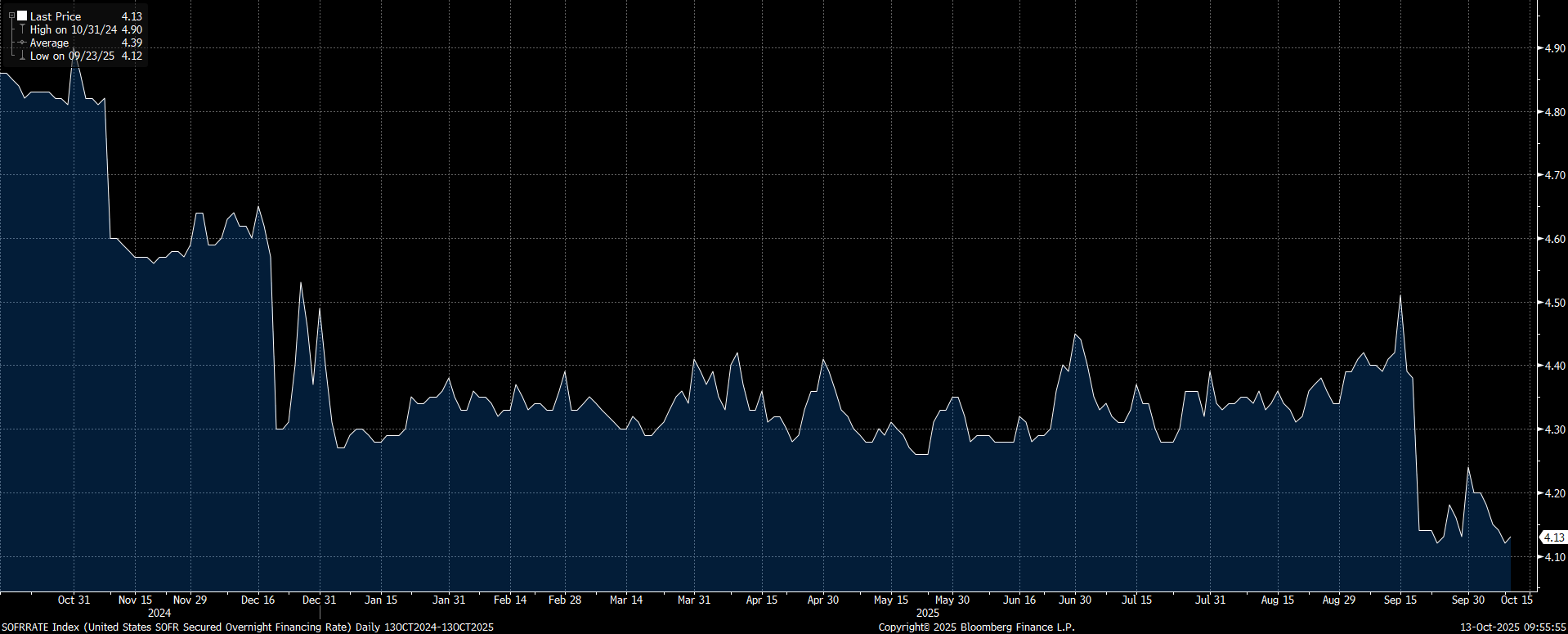
Task: Click the Dec 16 date on x-axis
Action: point(258,600)
